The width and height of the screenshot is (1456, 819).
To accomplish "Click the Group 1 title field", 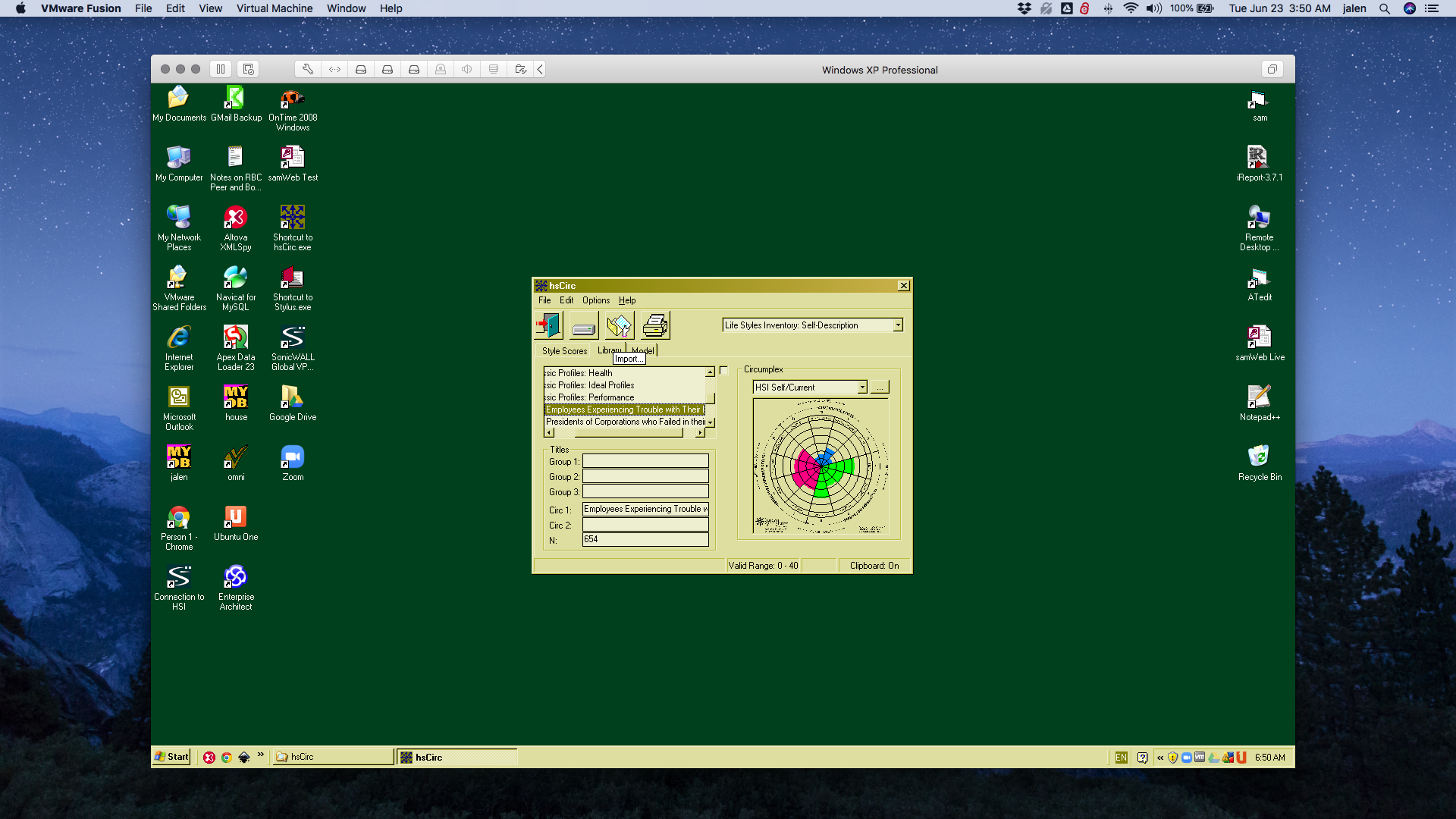I will pos(645,461).
